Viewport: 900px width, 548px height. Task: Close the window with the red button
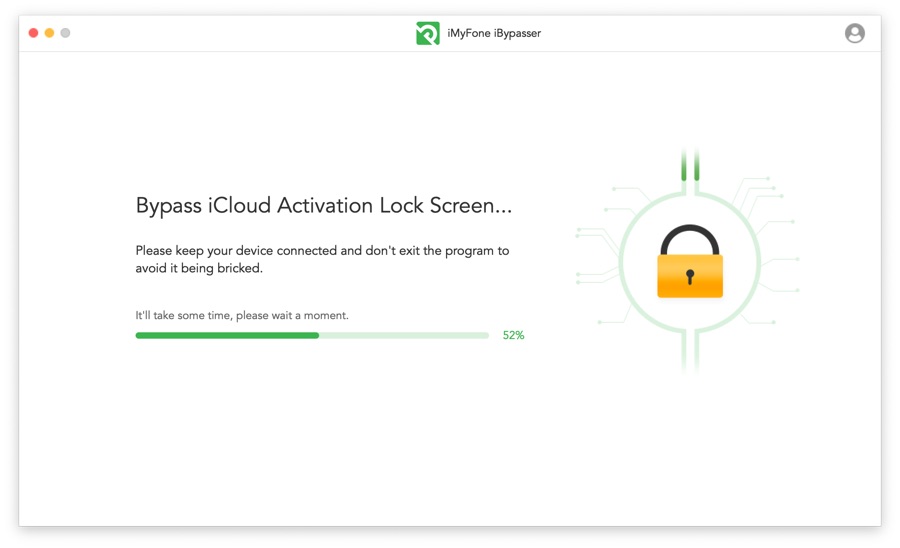click(33, 33)
